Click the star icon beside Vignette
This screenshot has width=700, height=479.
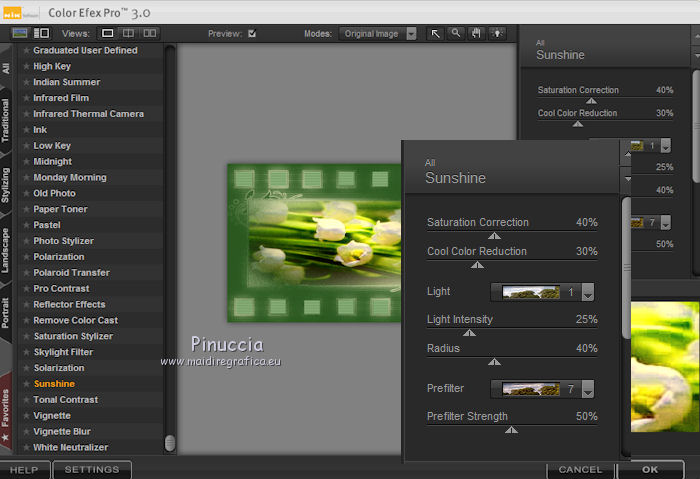(x=26, y=415)
